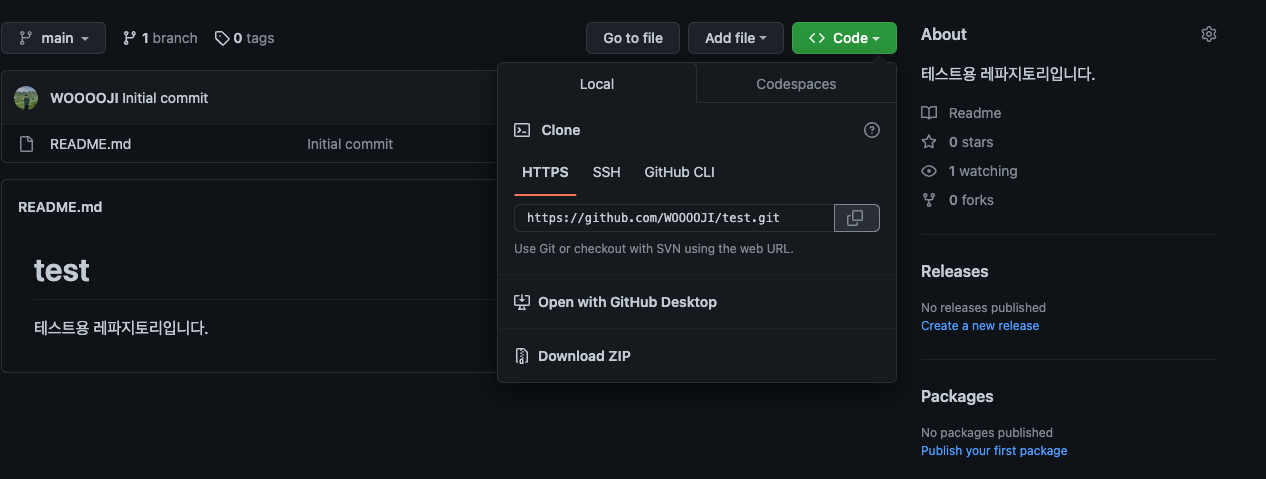Open Initial commit link in README.md row
Screen dimensions: 1266x479
pyautogui.click(x=350, y=144)
